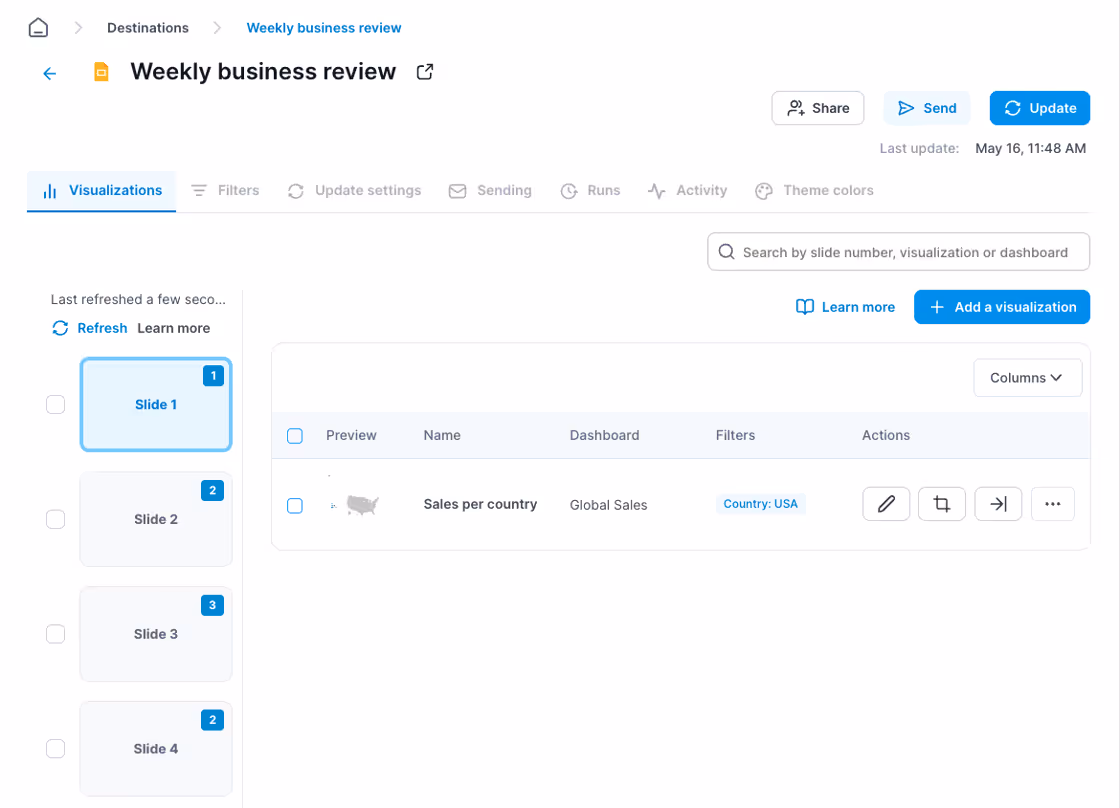This screenshot has height=808, width=1120.
Task: Open the Theme colors tab
Action: [x=814, y=191]
